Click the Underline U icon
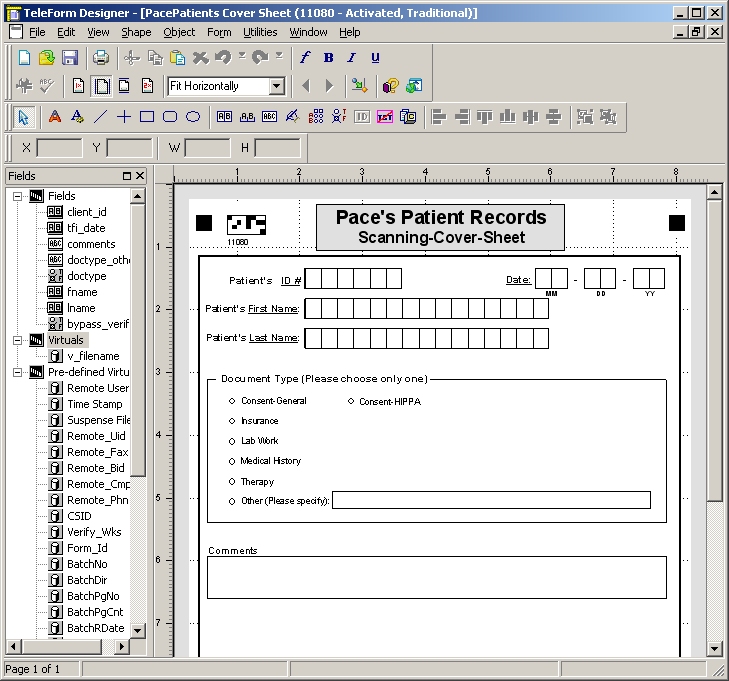729x681 pixels. pyautogui.click(x=375, y=58)
